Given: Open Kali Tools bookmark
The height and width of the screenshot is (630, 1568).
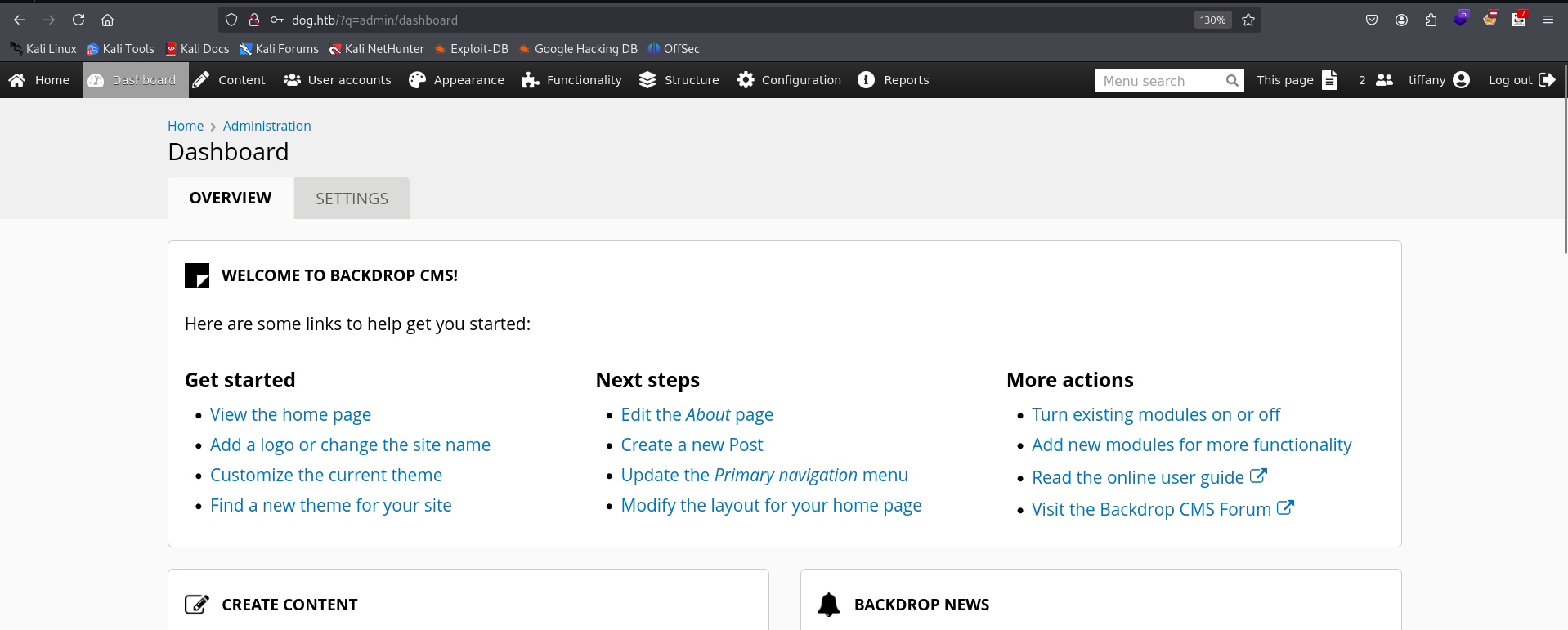Looking at the screenshot, I should pos(120,49).
